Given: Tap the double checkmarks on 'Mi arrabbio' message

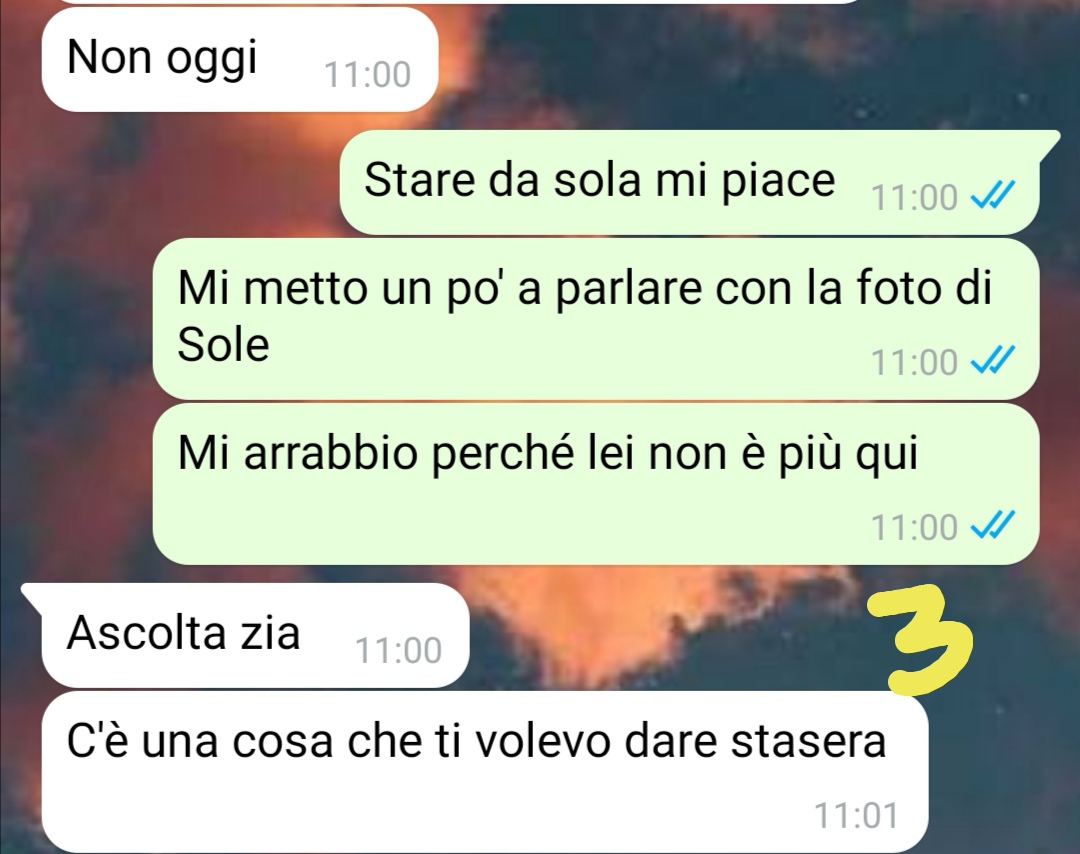Looking at the screenshot, I should (x=992, y=526).
